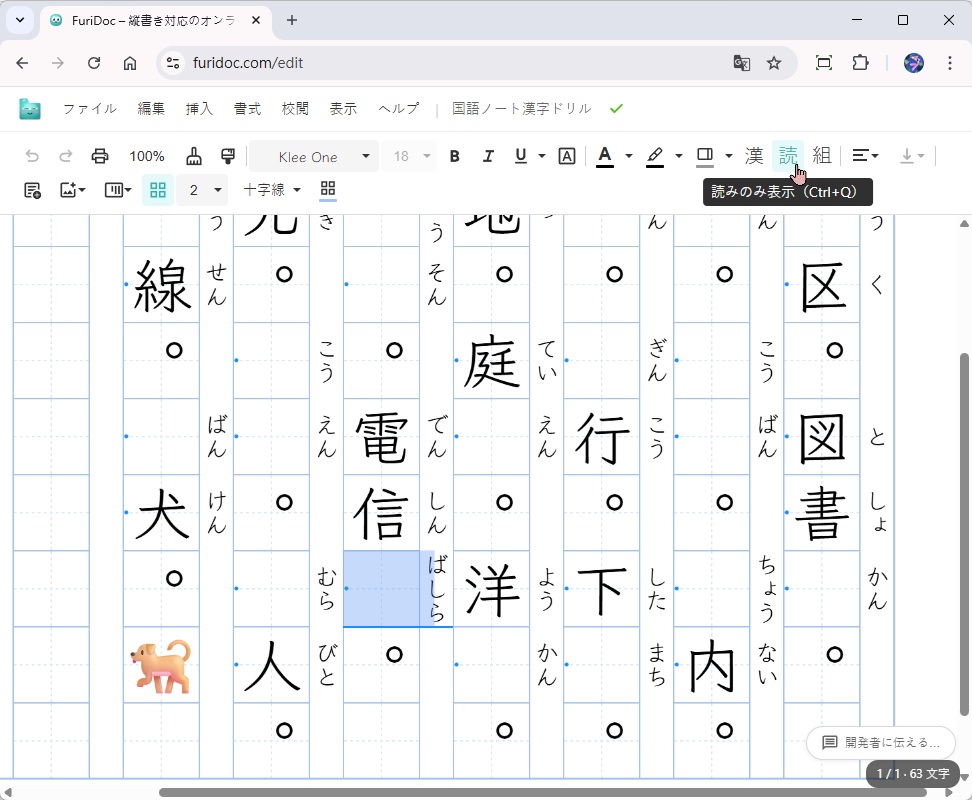Open the grid size dropdown showing 2

click(x=201, y=190)
